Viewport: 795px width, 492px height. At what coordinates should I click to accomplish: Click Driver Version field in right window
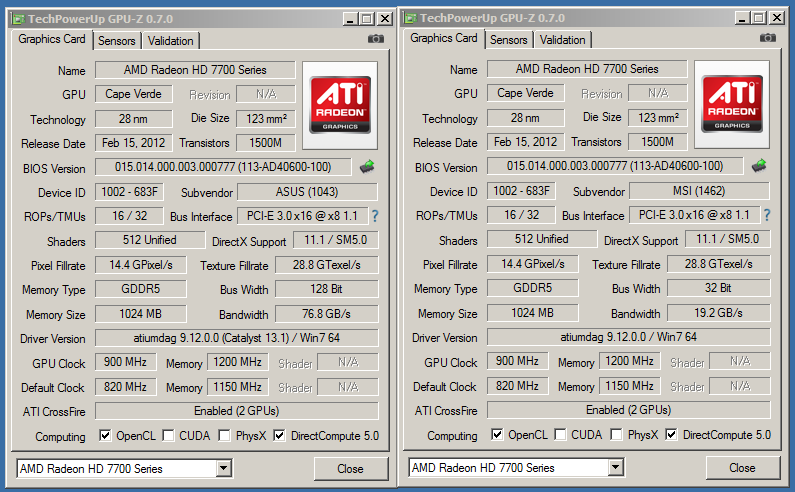coord(629,337)
